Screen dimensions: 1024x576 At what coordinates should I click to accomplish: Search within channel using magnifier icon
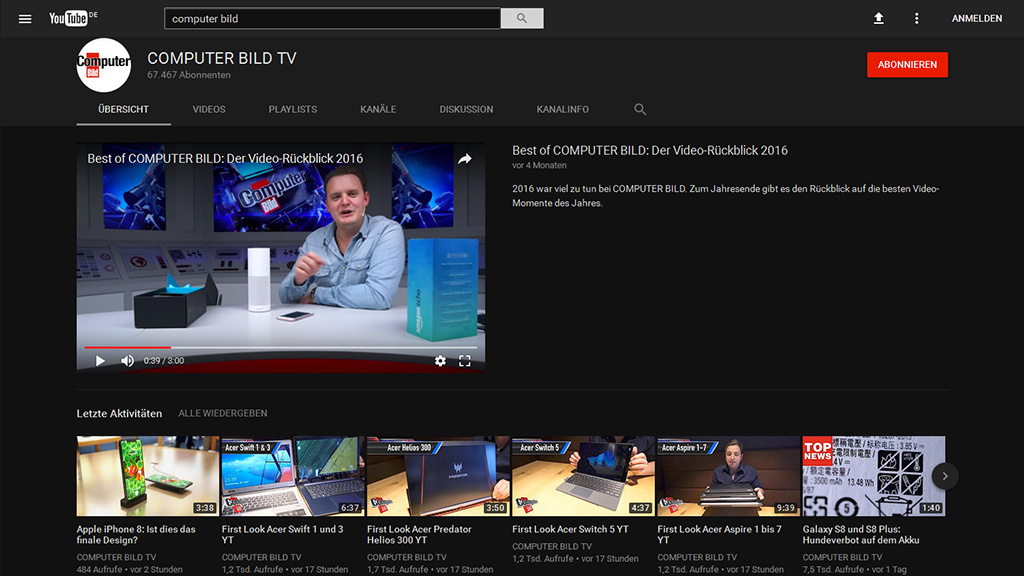click(x=640, y=109)
